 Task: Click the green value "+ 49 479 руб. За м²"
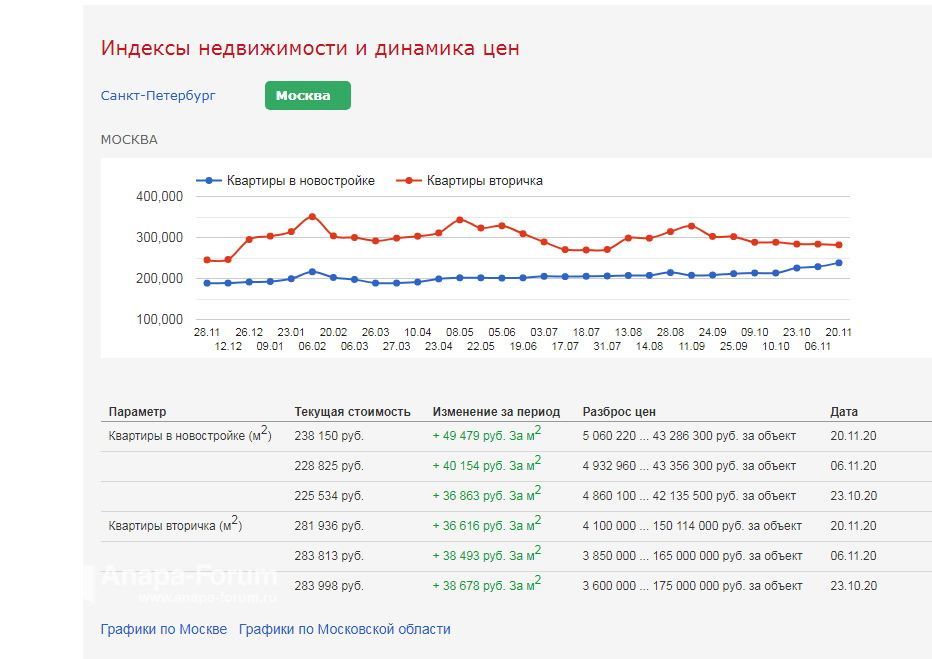coord(487,435)
